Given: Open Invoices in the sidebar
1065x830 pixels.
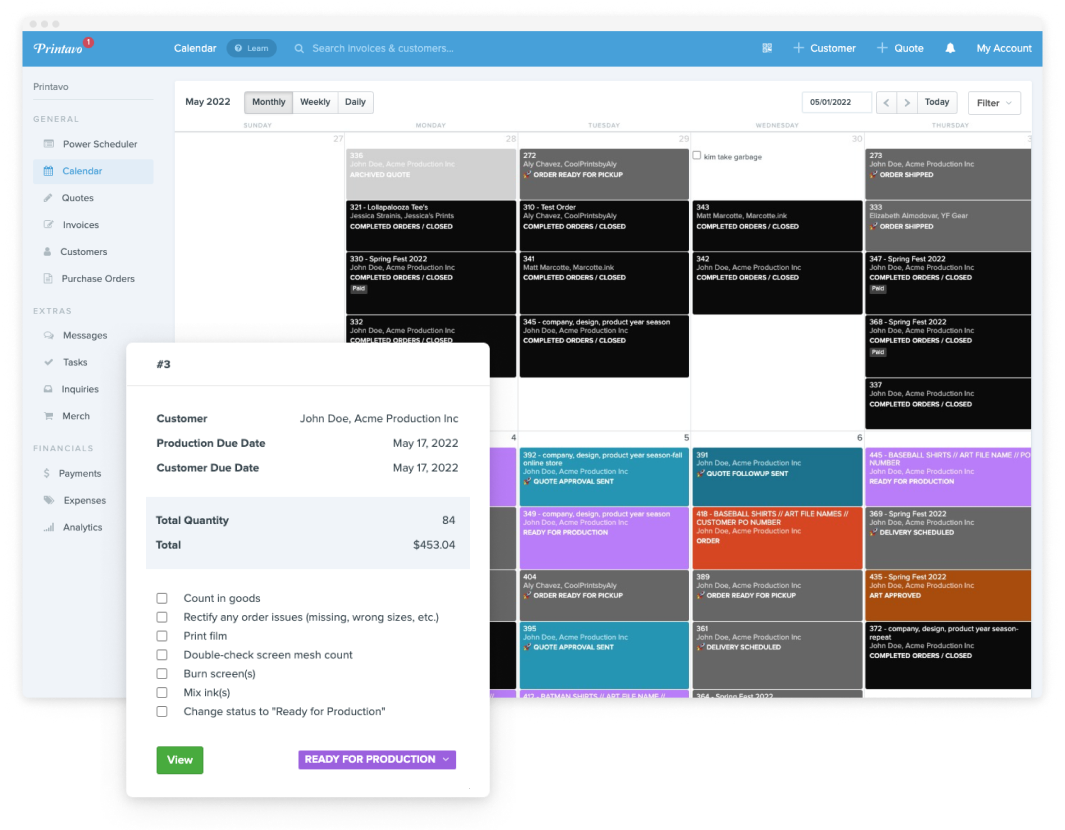Looking at the screenshot, I should (81, 225).
